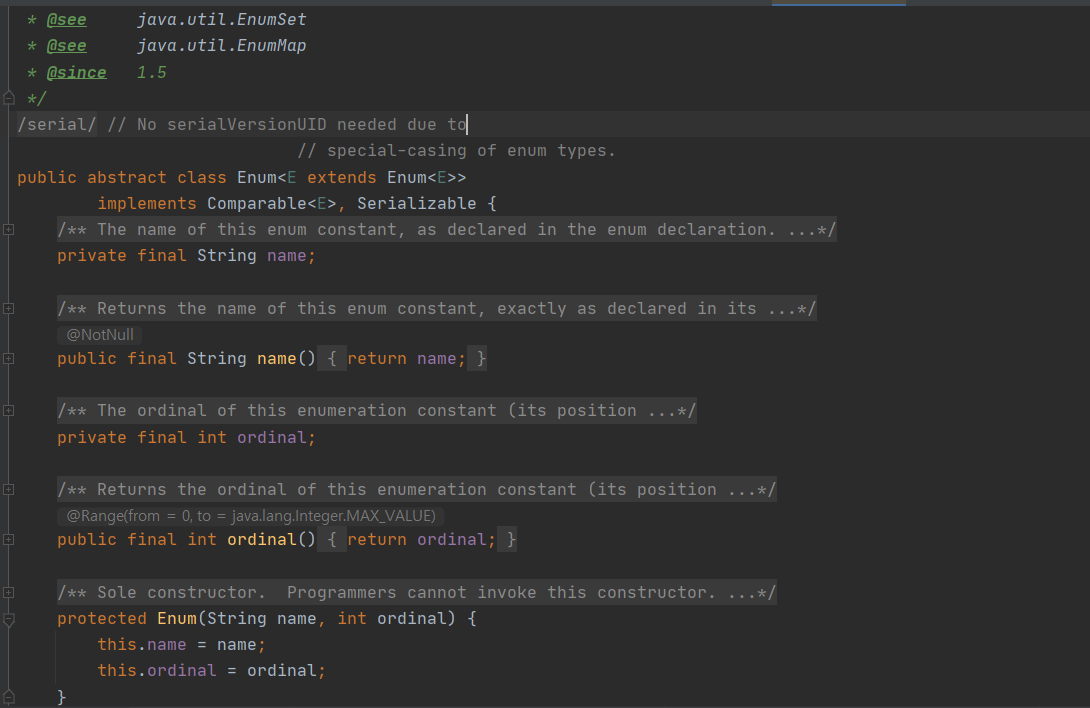Click 'return name;' in the folded method body
The image size is (1090, 708).
pyautogui.click(x=407, y=359)
